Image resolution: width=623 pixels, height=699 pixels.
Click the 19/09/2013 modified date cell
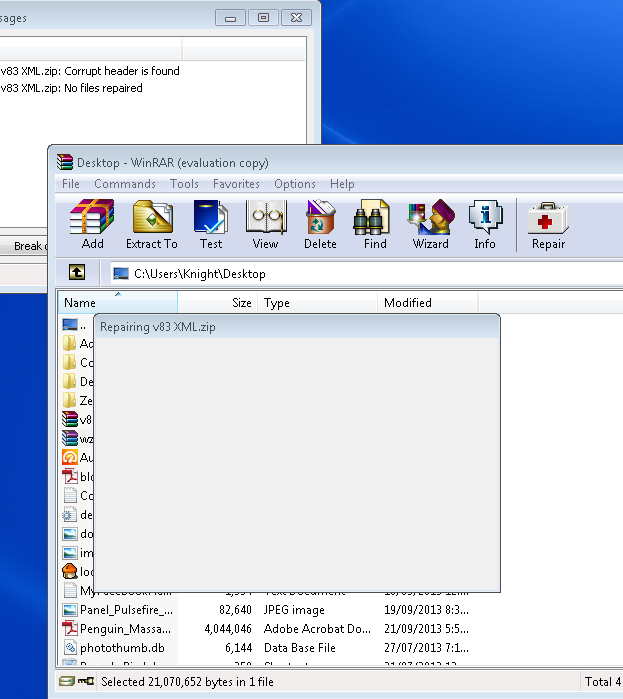pyautogui.click(x=426, y=610)
